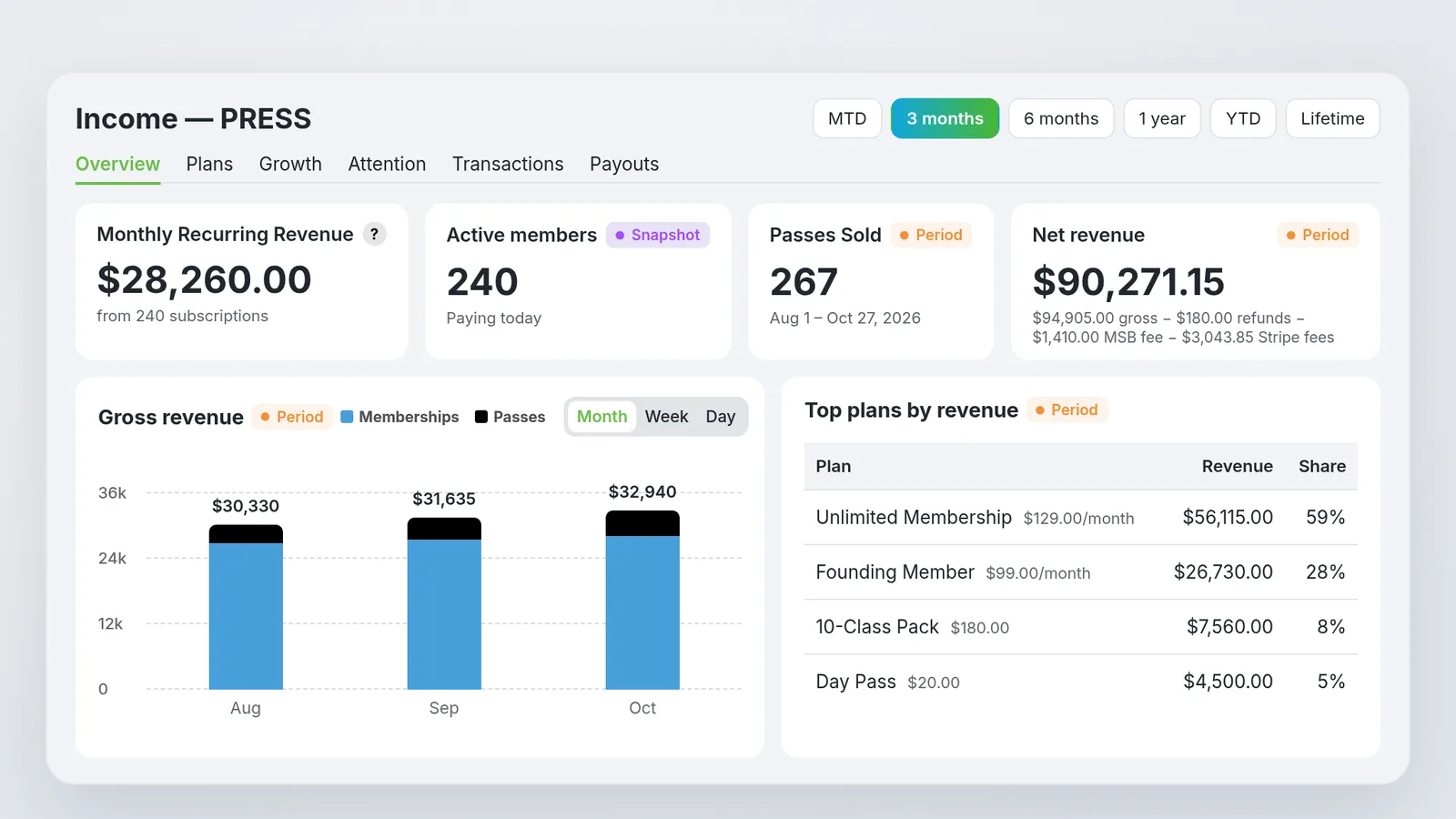Click the Snapshot badge on Active members
The height and width of the screenshot is (819, 1456).
pos(658,235)
